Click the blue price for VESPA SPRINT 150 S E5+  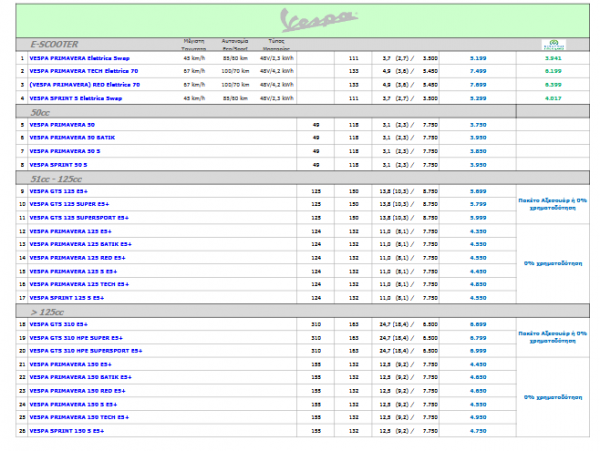pyautogui.click(x=478, y=431)
